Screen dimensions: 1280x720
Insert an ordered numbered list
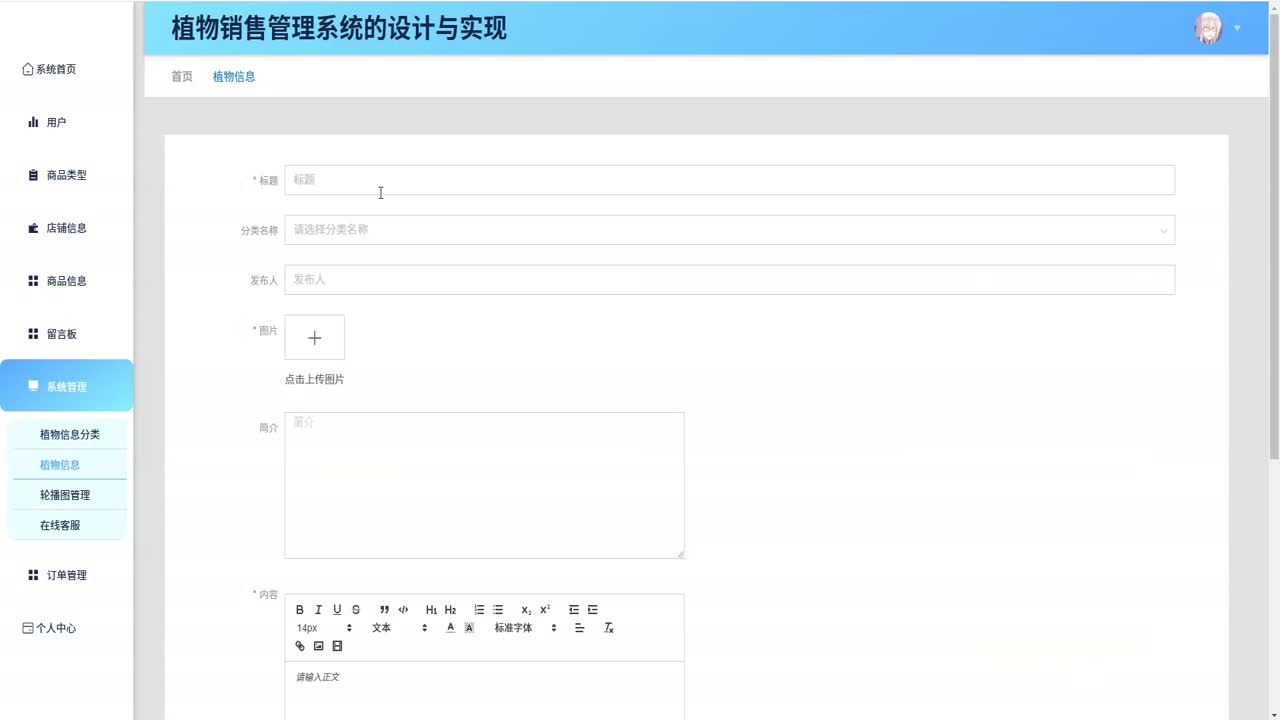point(479,610)
